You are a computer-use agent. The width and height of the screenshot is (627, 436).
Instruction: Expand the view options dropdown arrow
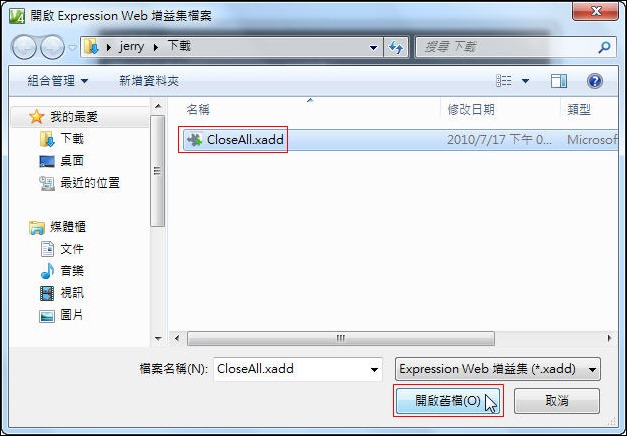tap(525, 81)
